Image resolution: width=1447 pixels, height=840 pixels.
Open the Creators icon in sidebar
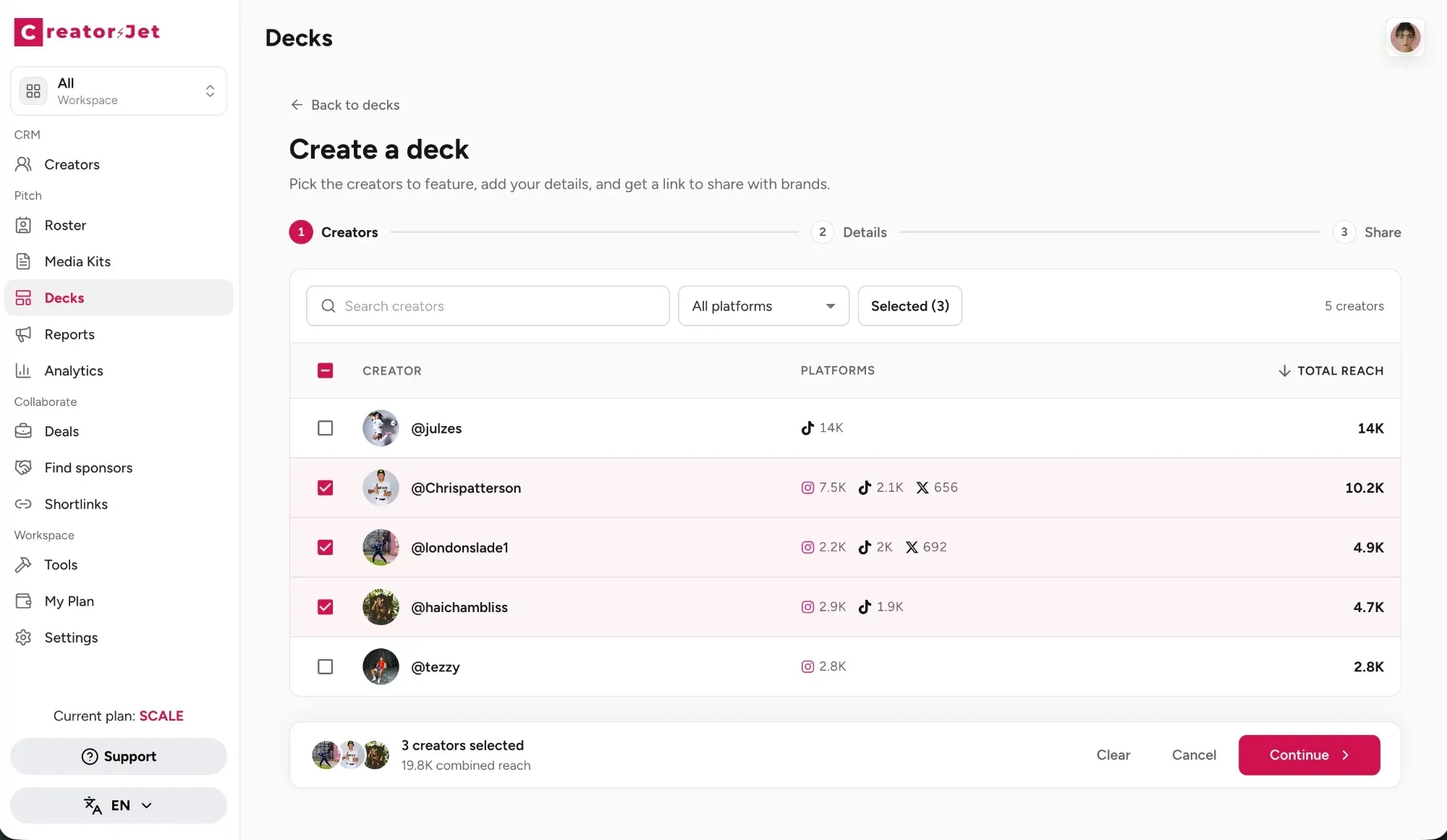(23, 164)
